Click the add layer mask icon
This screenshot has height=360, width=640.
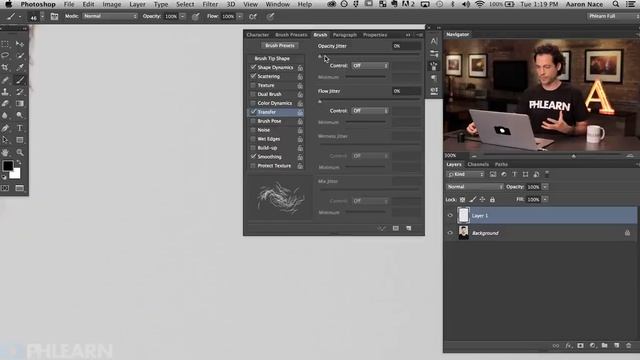coord(580,346)
